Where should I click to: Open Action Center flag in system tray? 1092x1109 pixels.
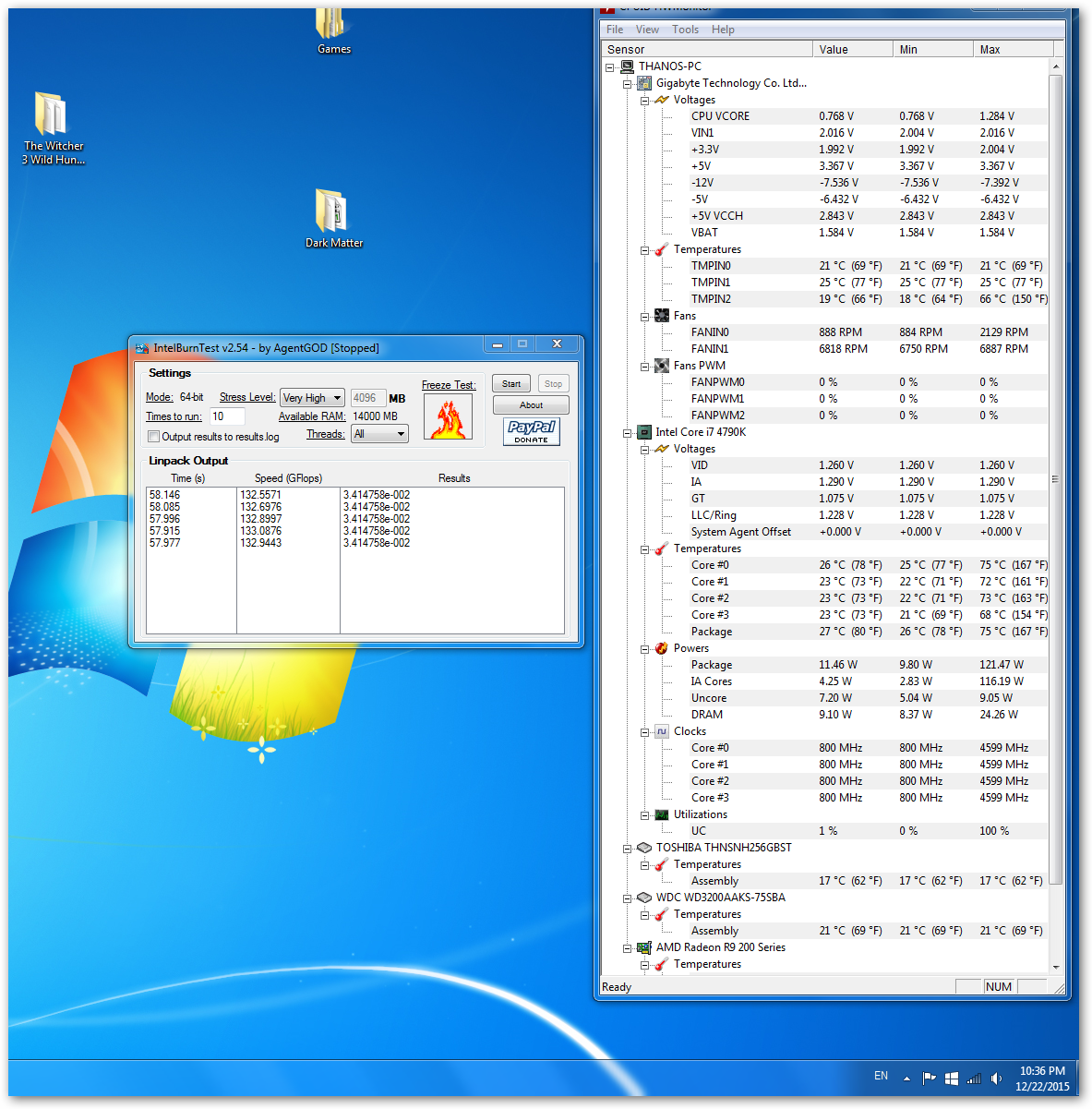929,1078
